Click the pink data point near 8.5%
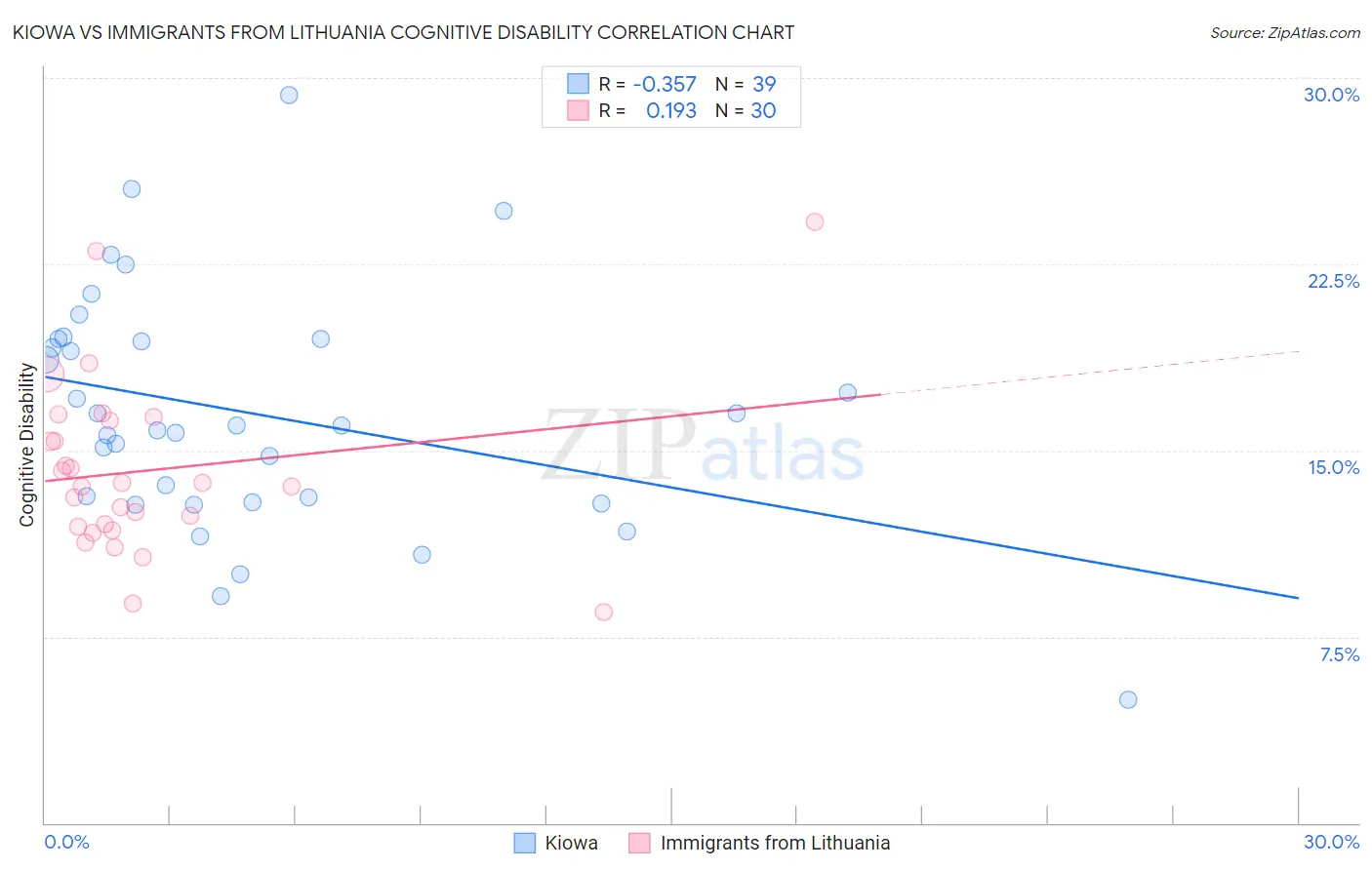The image size is (1372, 870). (603, 612)
